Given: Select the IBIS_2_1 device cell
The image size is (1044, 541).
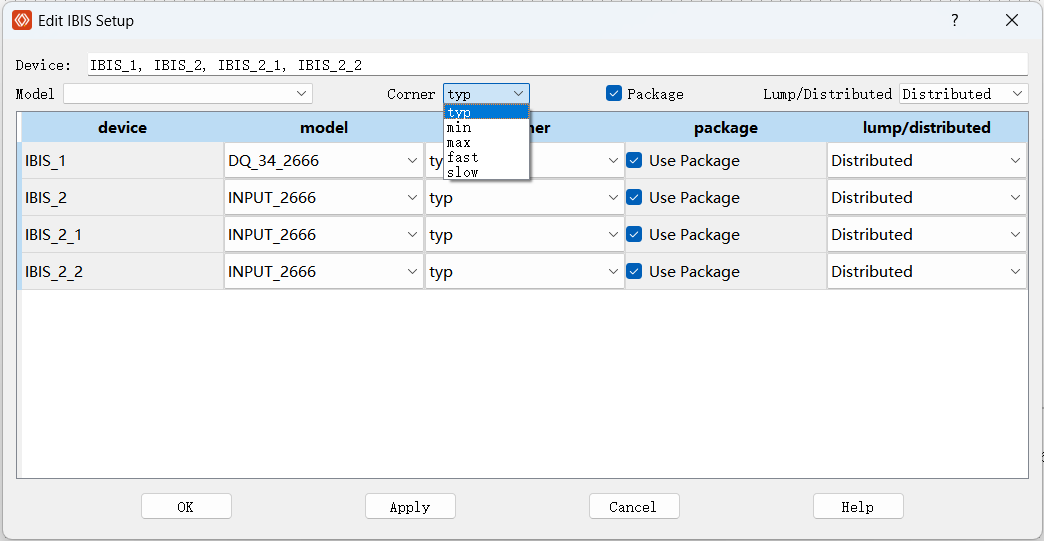Looking at the screenshot, I should click(x=123, y=234).
